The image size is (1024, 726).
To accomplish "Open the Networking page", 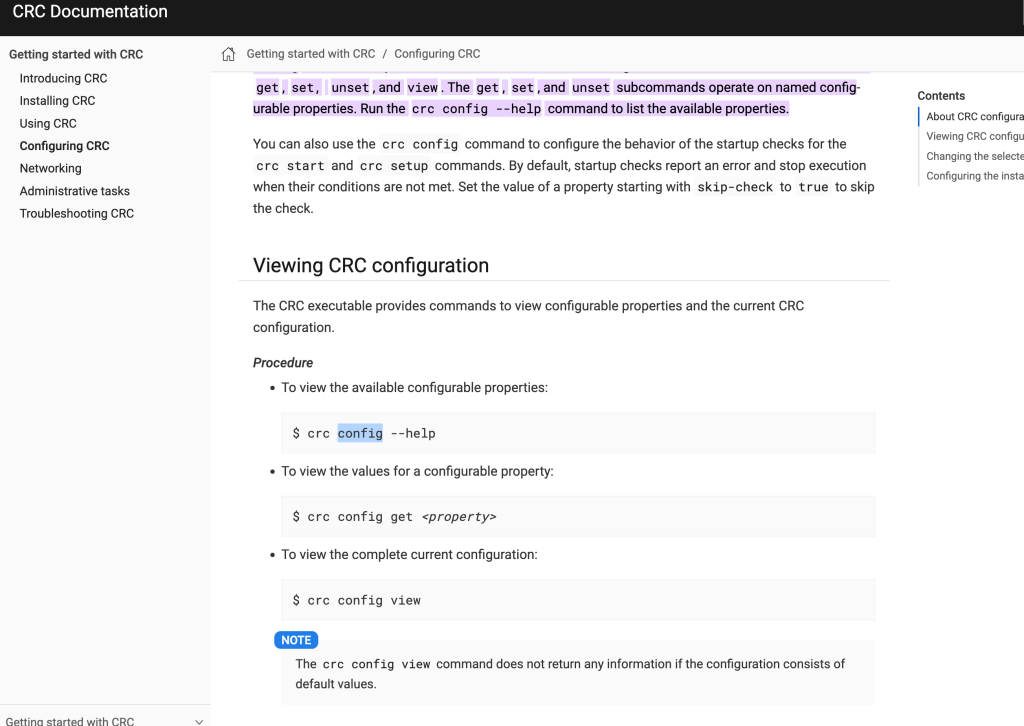I will click(50, 168).
